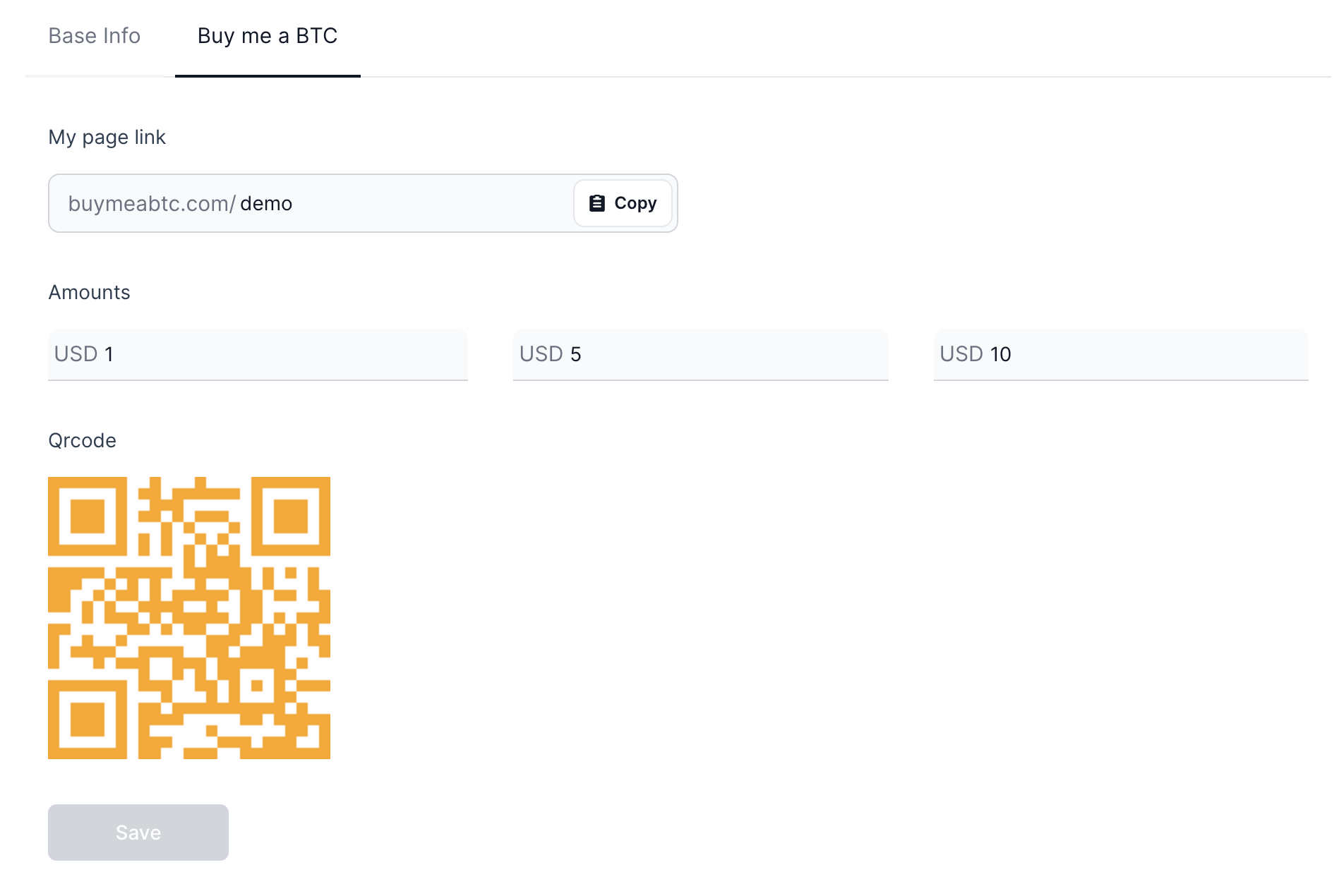Focus the USD 5 amount field
Viewport: 1344px width, 896px height.
[700, 354]
